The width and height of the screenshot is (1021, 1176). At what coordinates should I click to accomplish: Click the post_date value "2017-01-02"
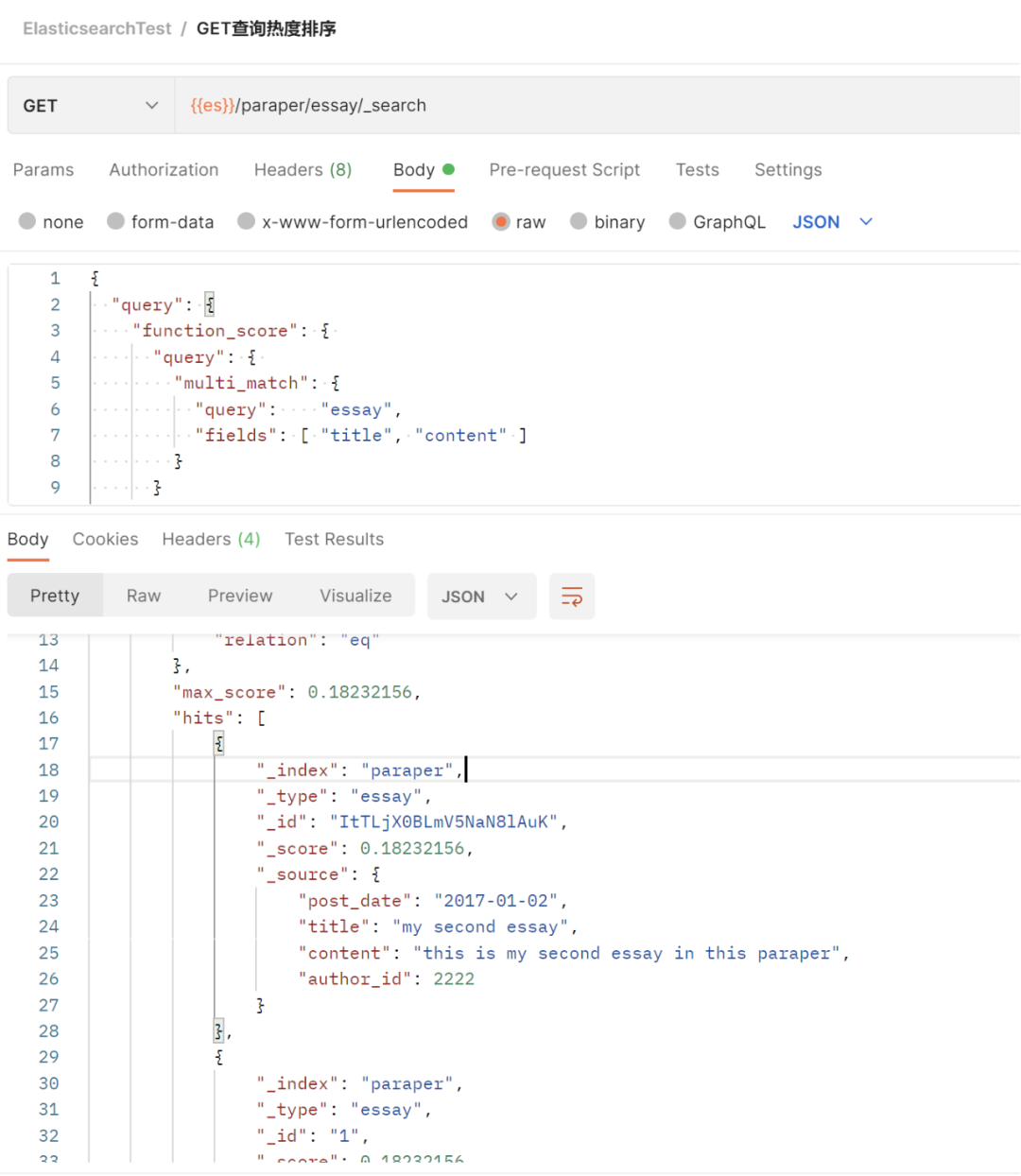[x=496, y=901]
